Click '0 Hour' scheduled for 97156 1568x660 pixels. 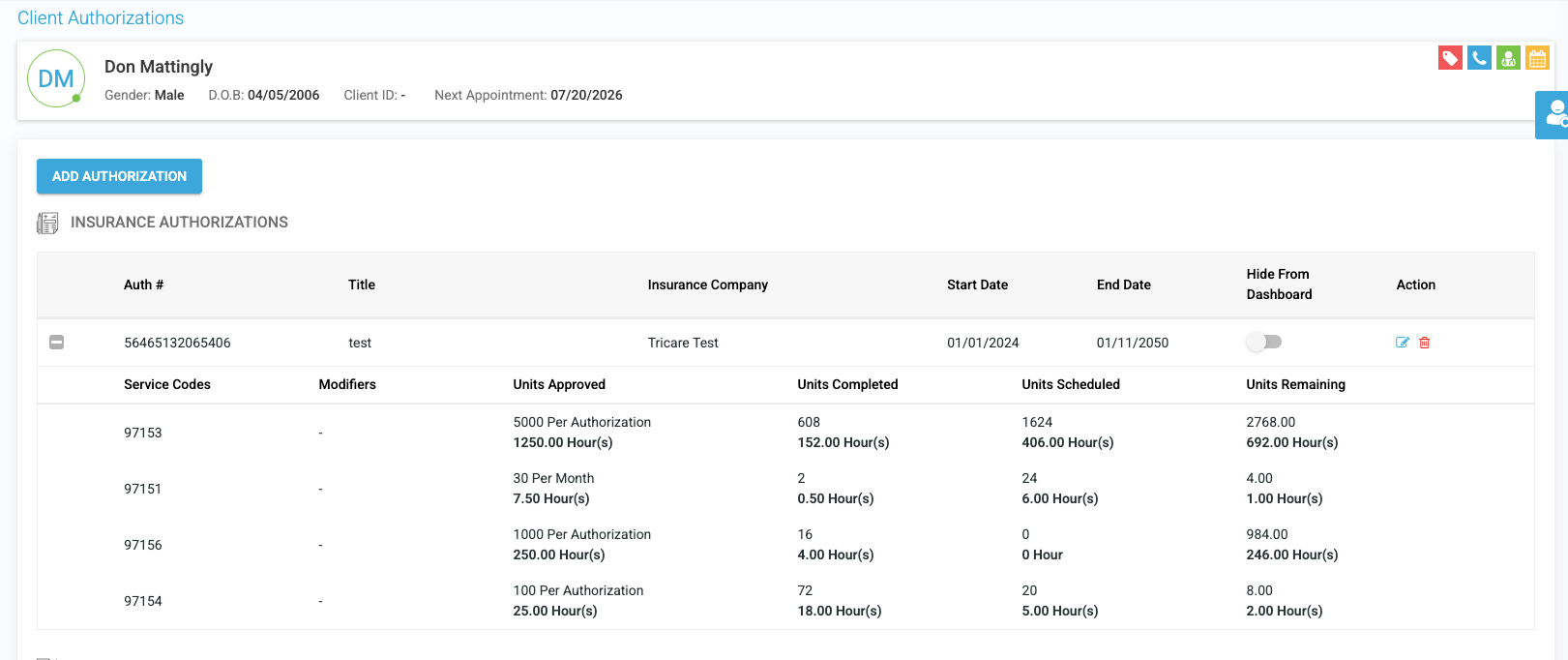pos(1042,555)
